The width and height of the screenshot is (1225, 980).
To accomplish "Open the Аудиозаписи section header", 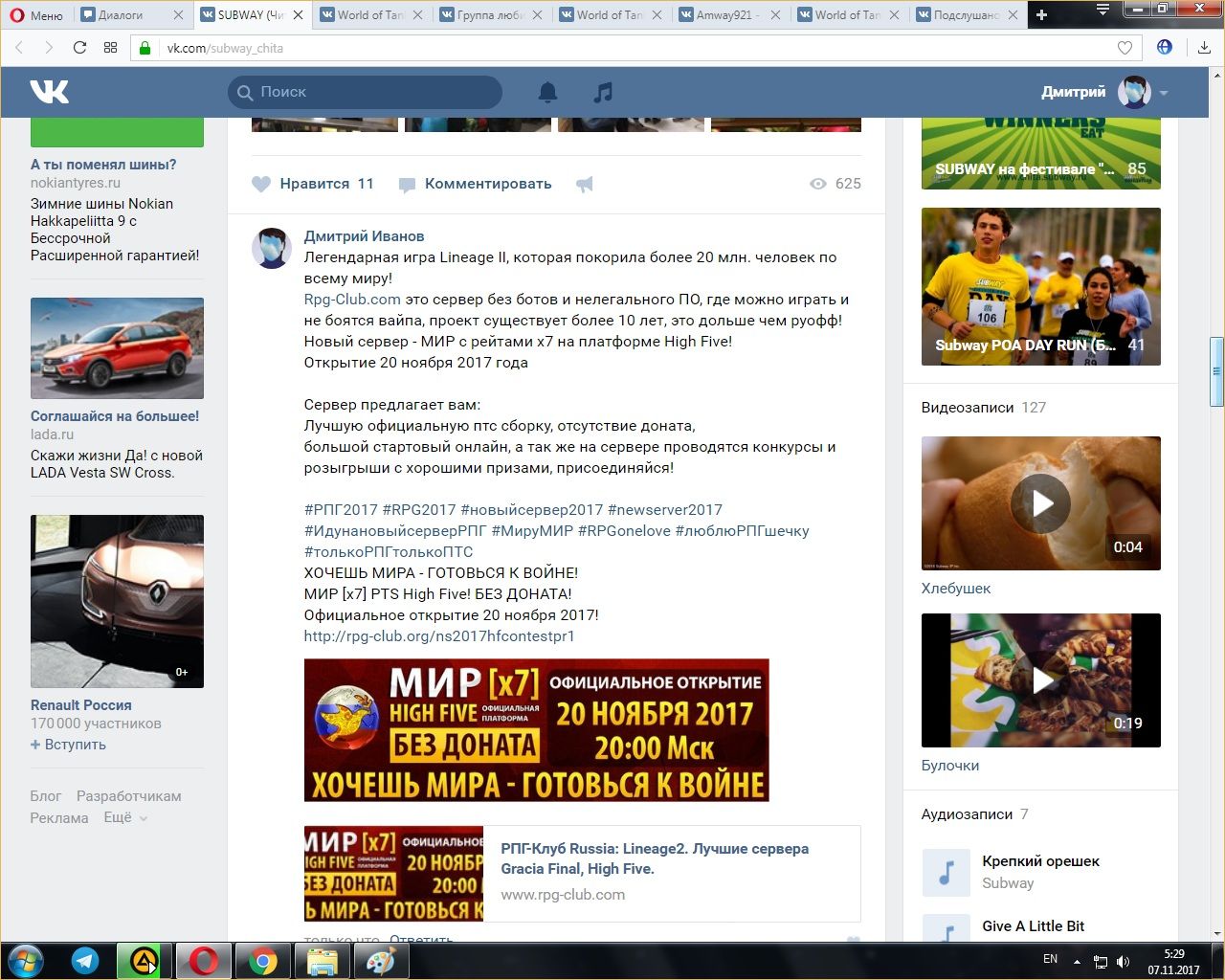I will [967, 814].
